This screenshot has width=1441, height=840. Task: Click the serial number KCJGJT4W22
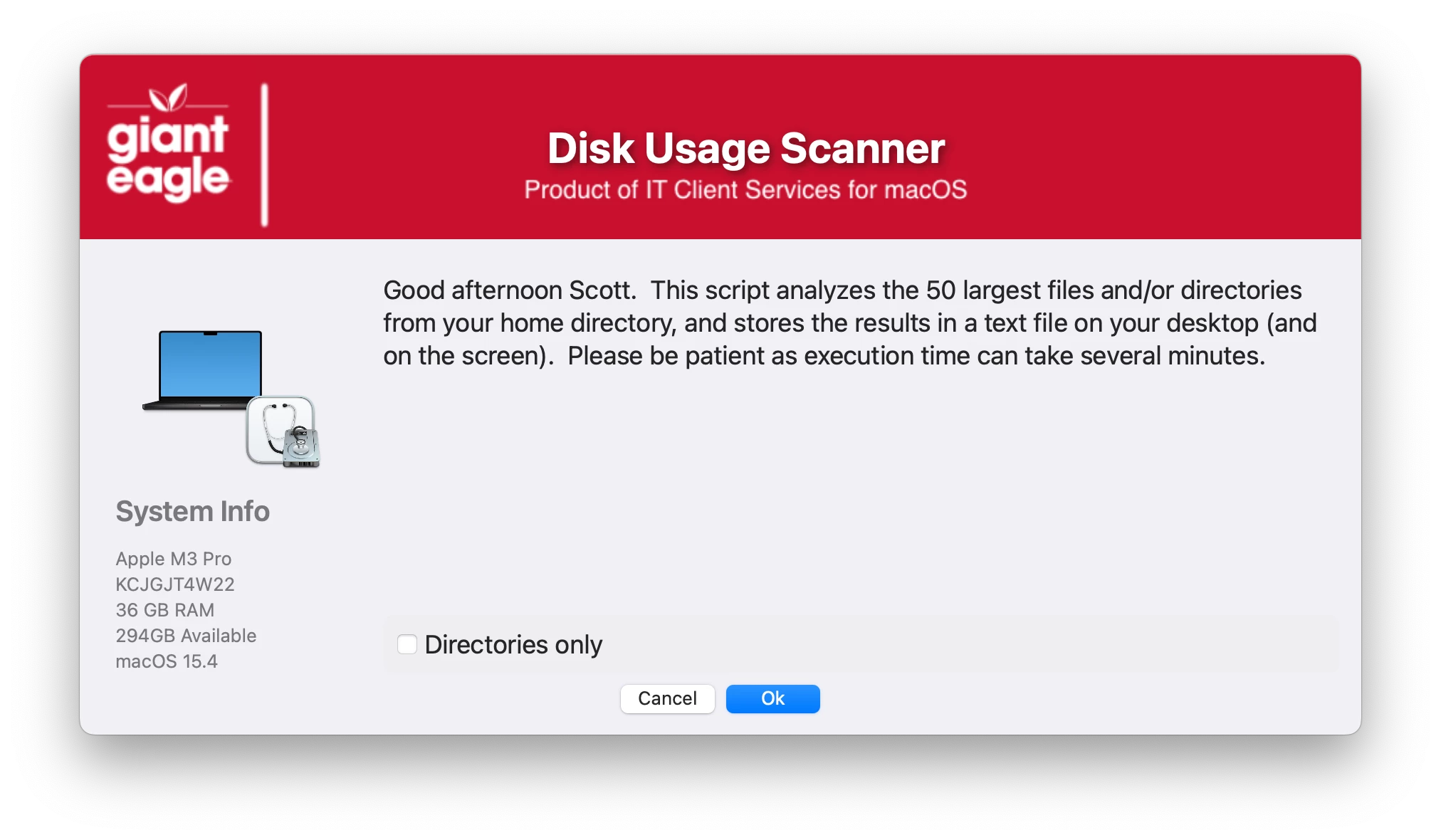175,584
